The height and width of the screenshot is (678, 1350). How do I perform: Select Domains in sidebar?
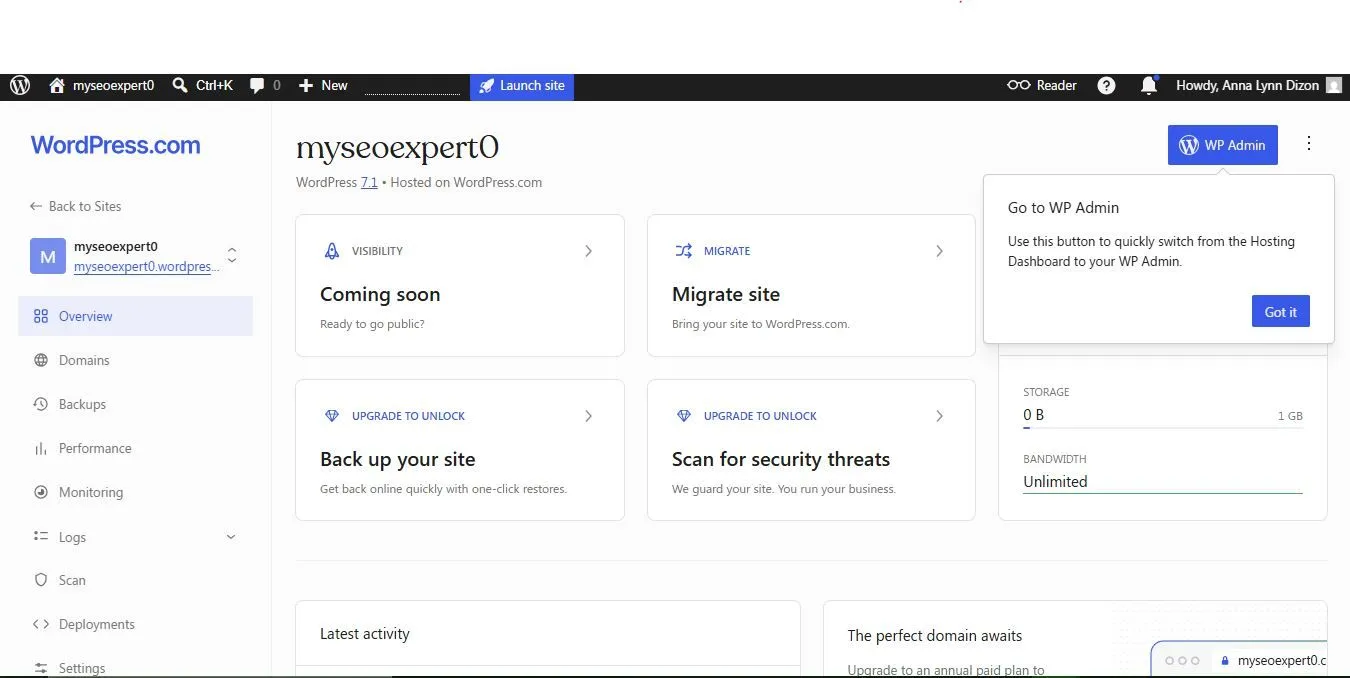[135, 360]
